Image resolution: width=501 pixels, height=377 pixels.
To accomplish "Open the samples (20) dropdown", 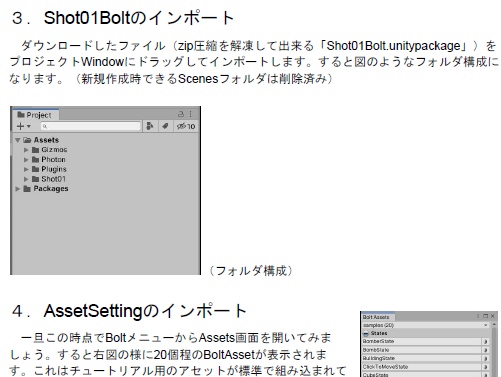I will coord(426,325).
